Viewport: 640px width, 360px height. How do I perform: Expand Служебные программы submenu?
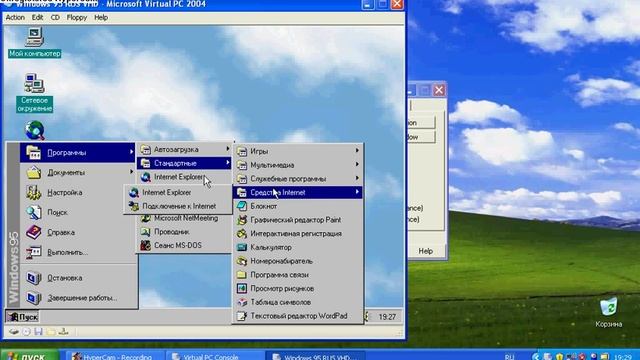click(298, 179)
